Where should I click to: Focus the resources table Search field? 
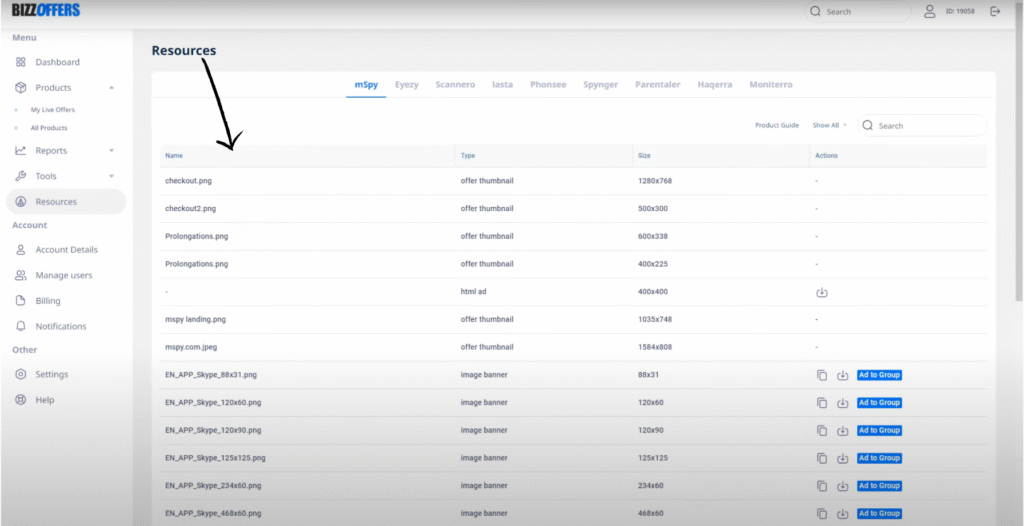click(x=922, y=125)
